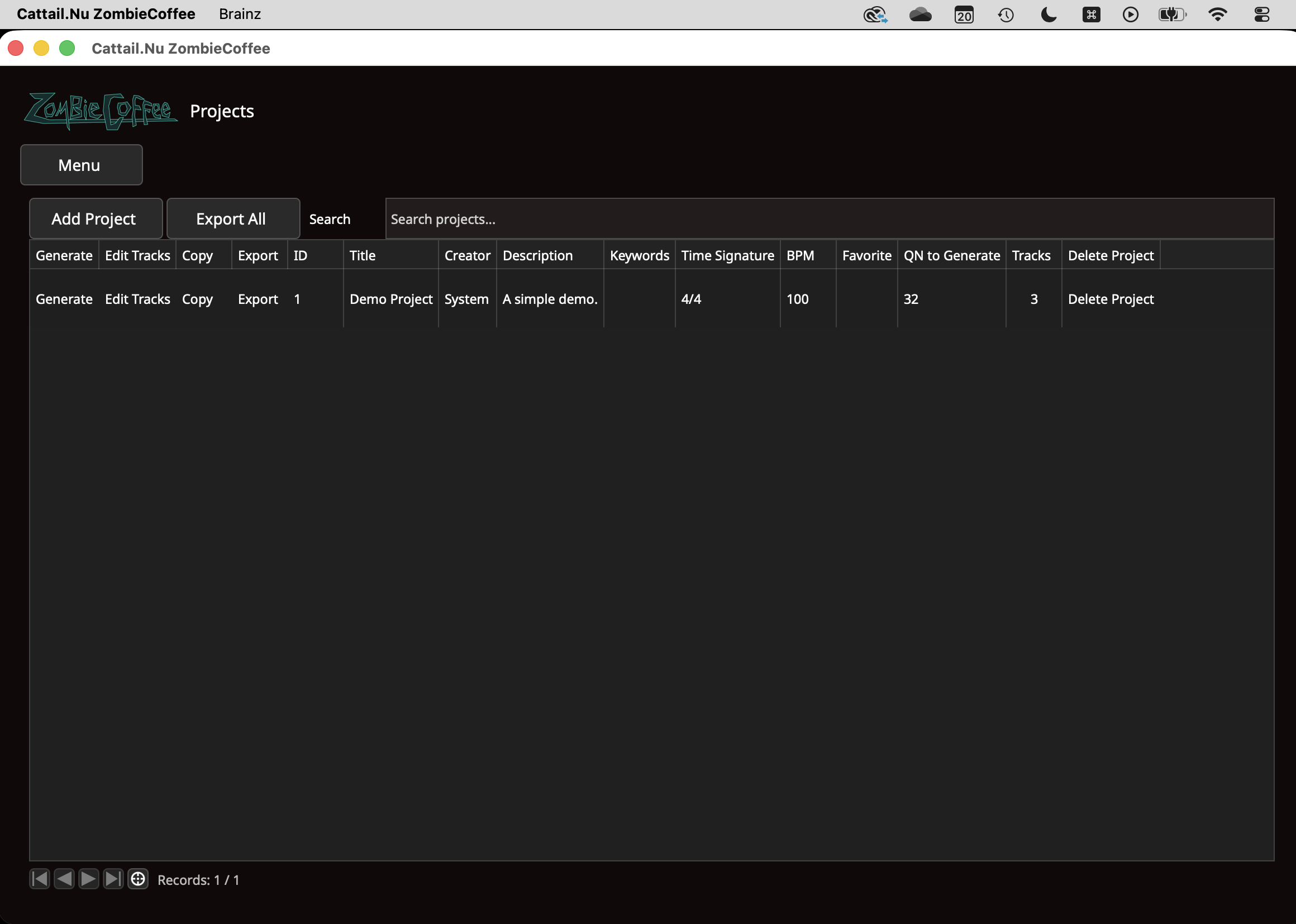Image resolution: width=1296 pixels, height=924 pixels.
Task: Click the circular target icon beside Records
Action: click(x=137, y=879)
